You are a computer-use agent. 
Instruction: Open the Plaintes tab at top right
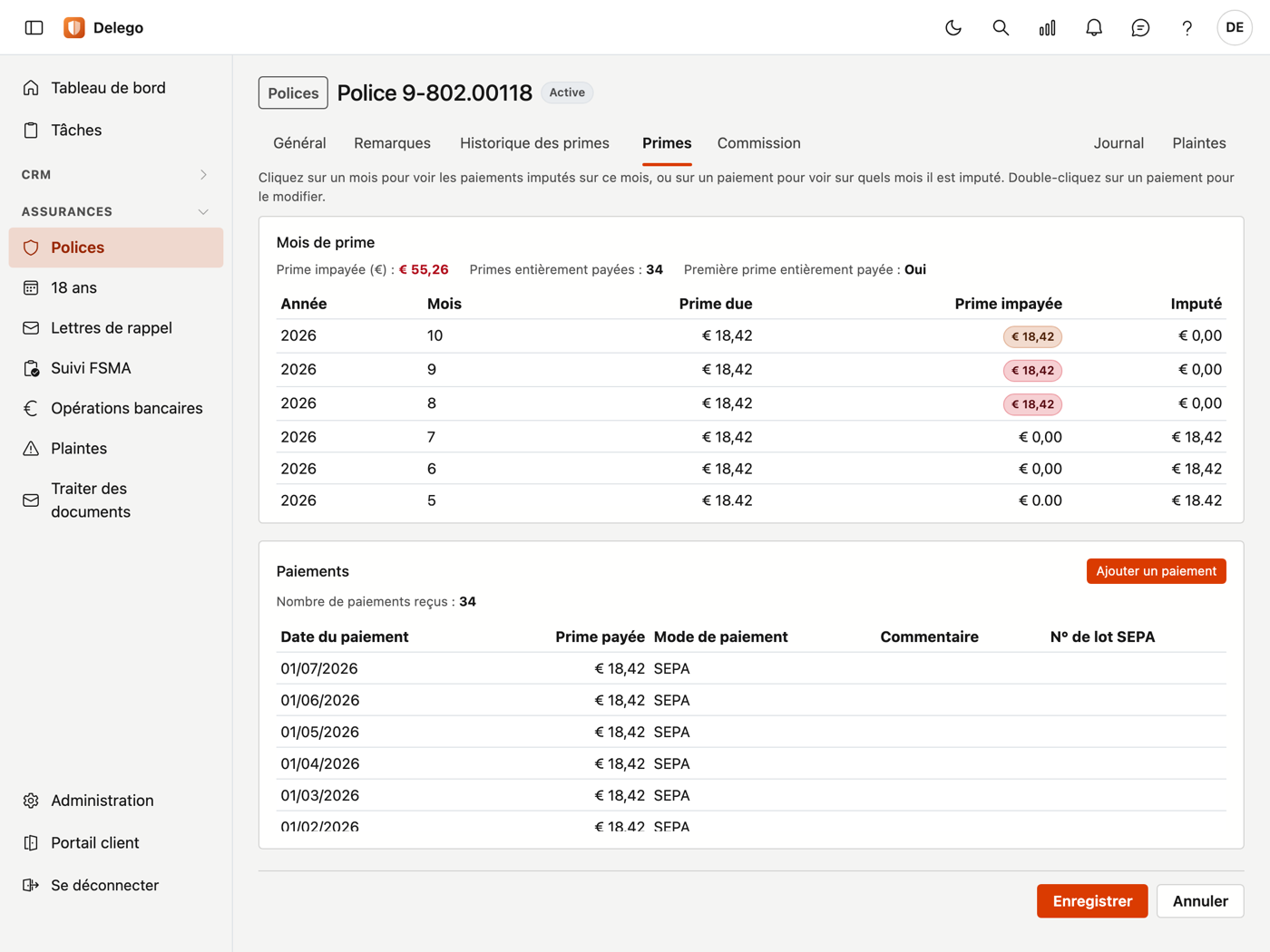pos(1198,143)
